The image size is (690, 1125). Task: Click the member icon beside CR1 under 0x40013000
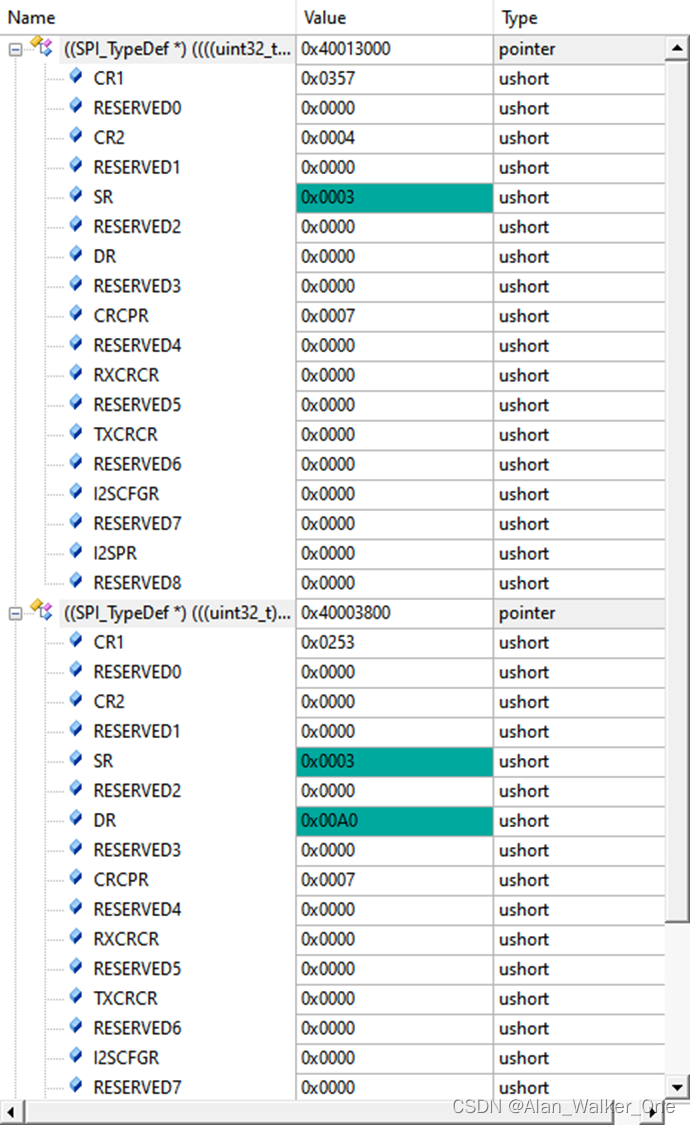[76, 77]
